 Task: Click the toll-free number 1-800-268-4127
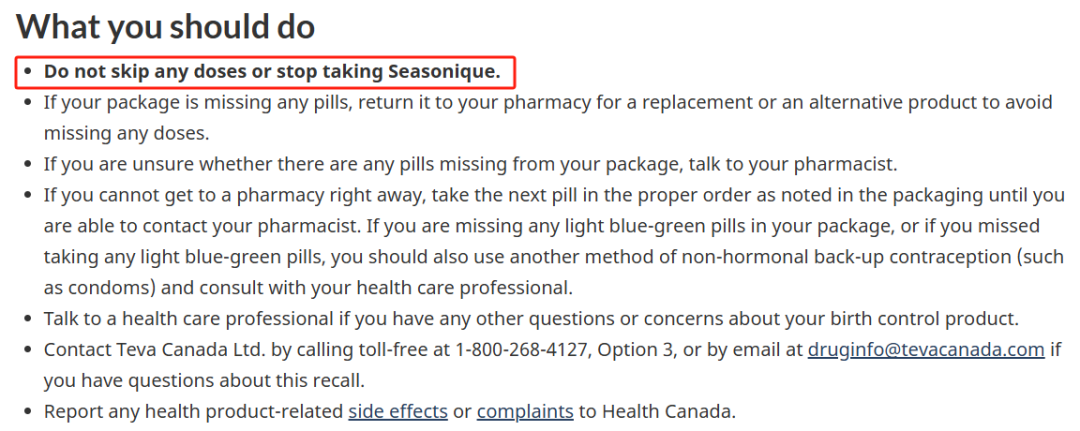[521, 350]
